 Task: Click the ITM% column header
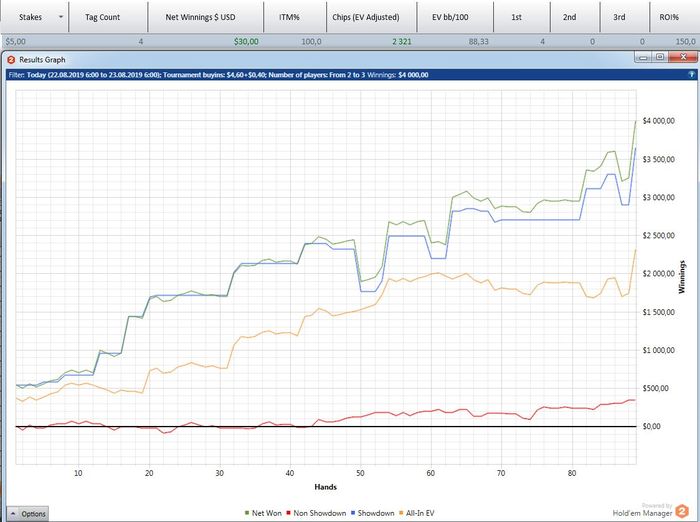point(289,17)
